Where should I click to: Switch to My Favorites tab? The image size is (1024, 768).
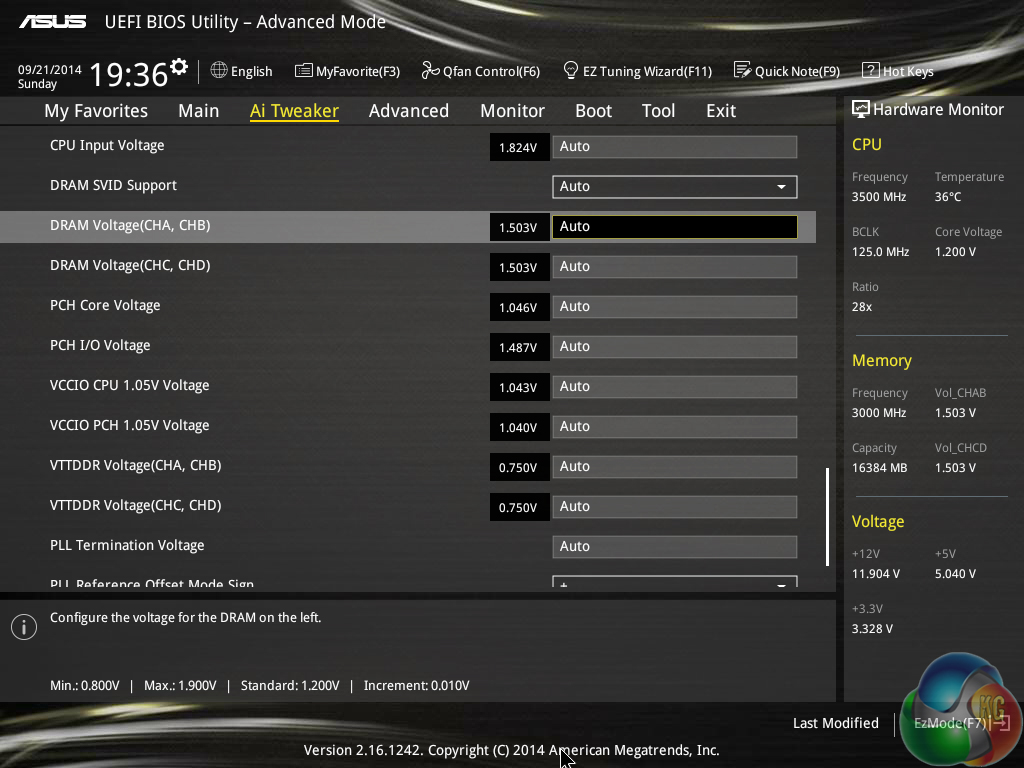(x=96, y=111)
